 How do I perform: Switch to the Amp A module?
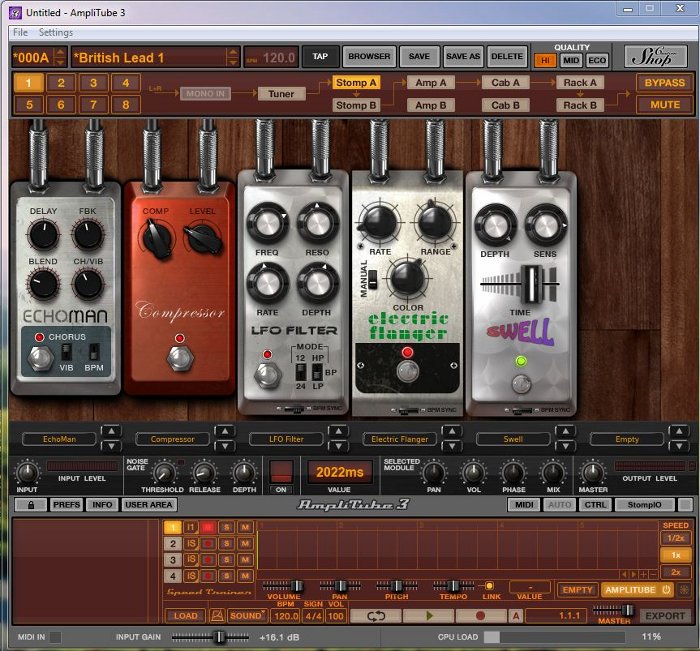coord(430,83)
